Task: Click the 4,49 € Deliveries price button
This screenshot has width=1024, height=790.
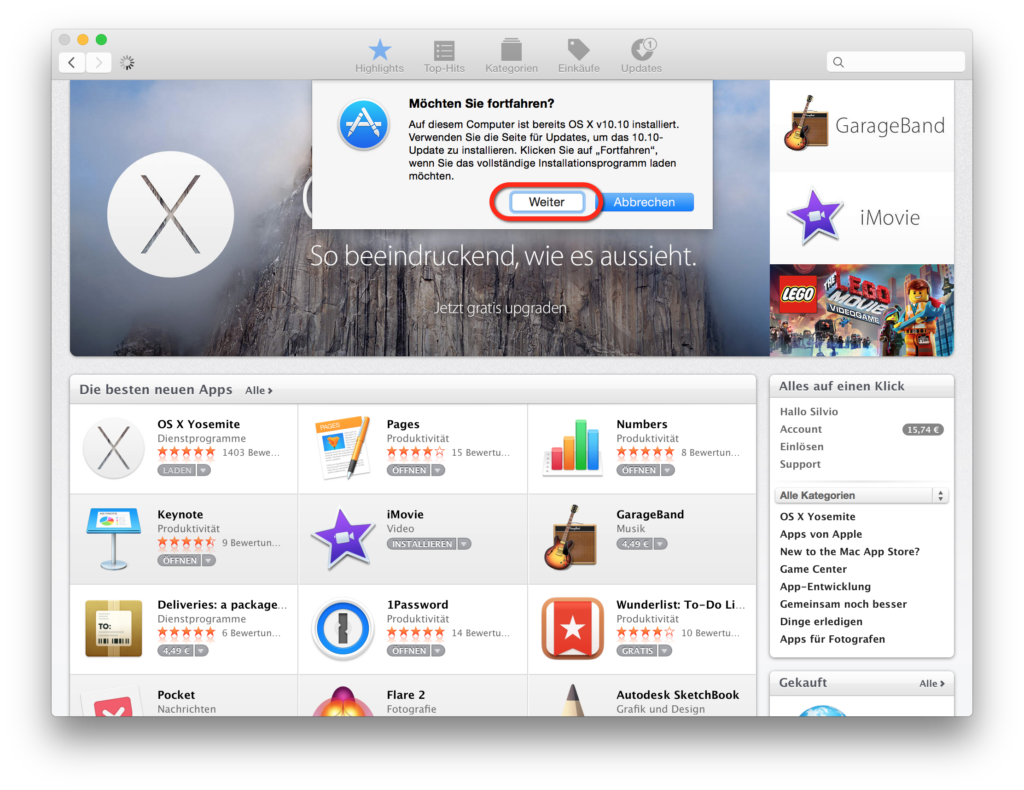Action: click(176, 651)
